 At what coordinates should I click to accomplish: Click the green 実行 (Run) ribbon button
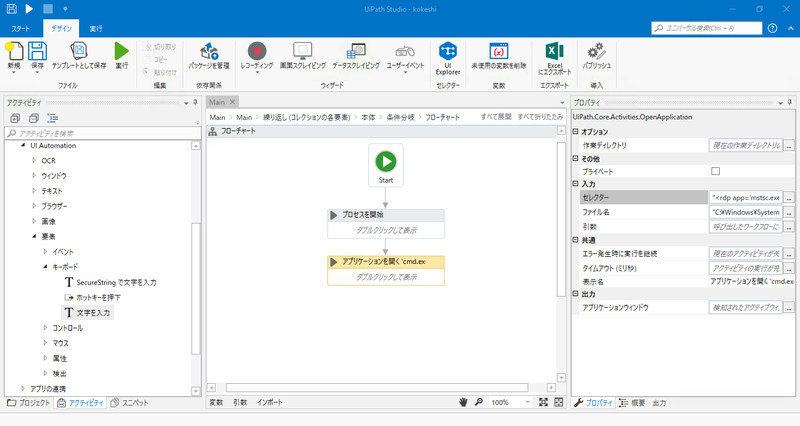[121, 51]
